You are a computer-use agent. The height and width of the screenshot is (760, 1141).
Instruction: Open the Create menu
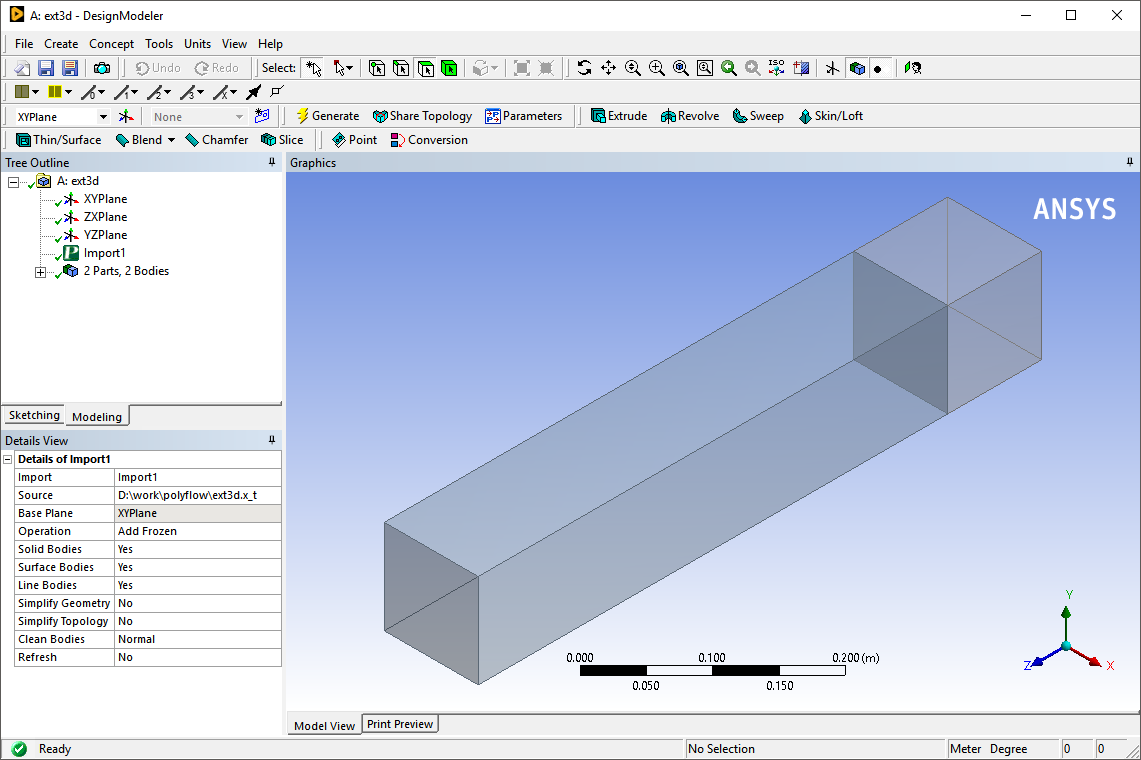[61, 44]
